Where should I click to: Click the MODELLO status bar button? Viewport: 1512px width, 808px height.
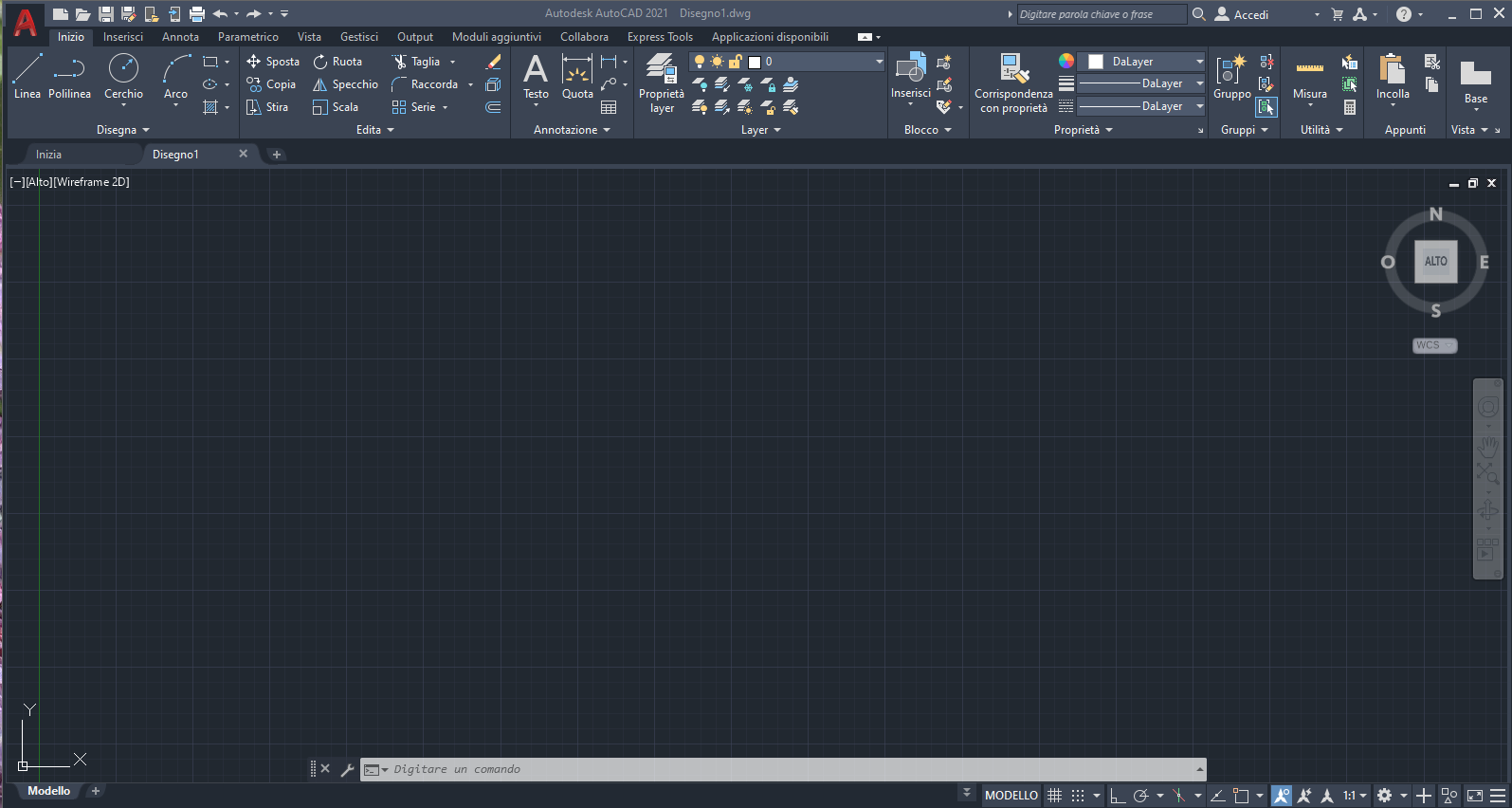tap(1011, 796)
